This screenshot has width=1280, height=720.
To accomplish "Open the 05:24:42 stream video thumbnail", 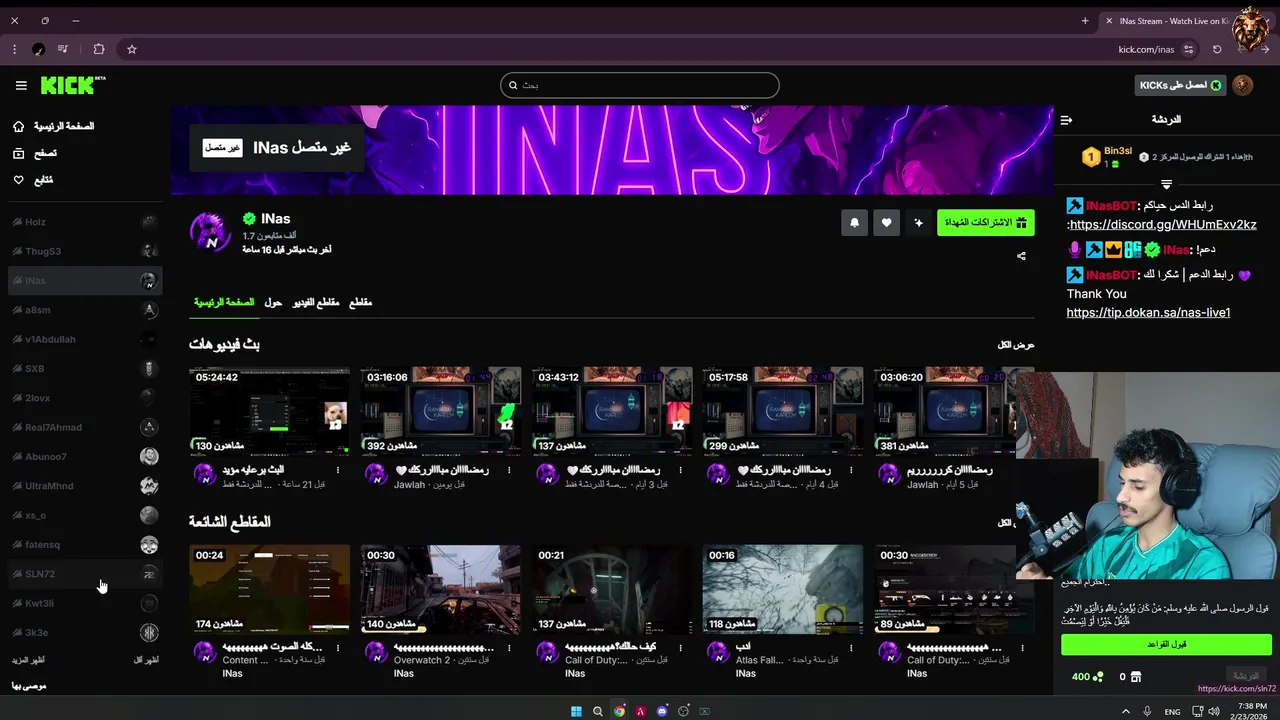I will (x=270, y=412).
